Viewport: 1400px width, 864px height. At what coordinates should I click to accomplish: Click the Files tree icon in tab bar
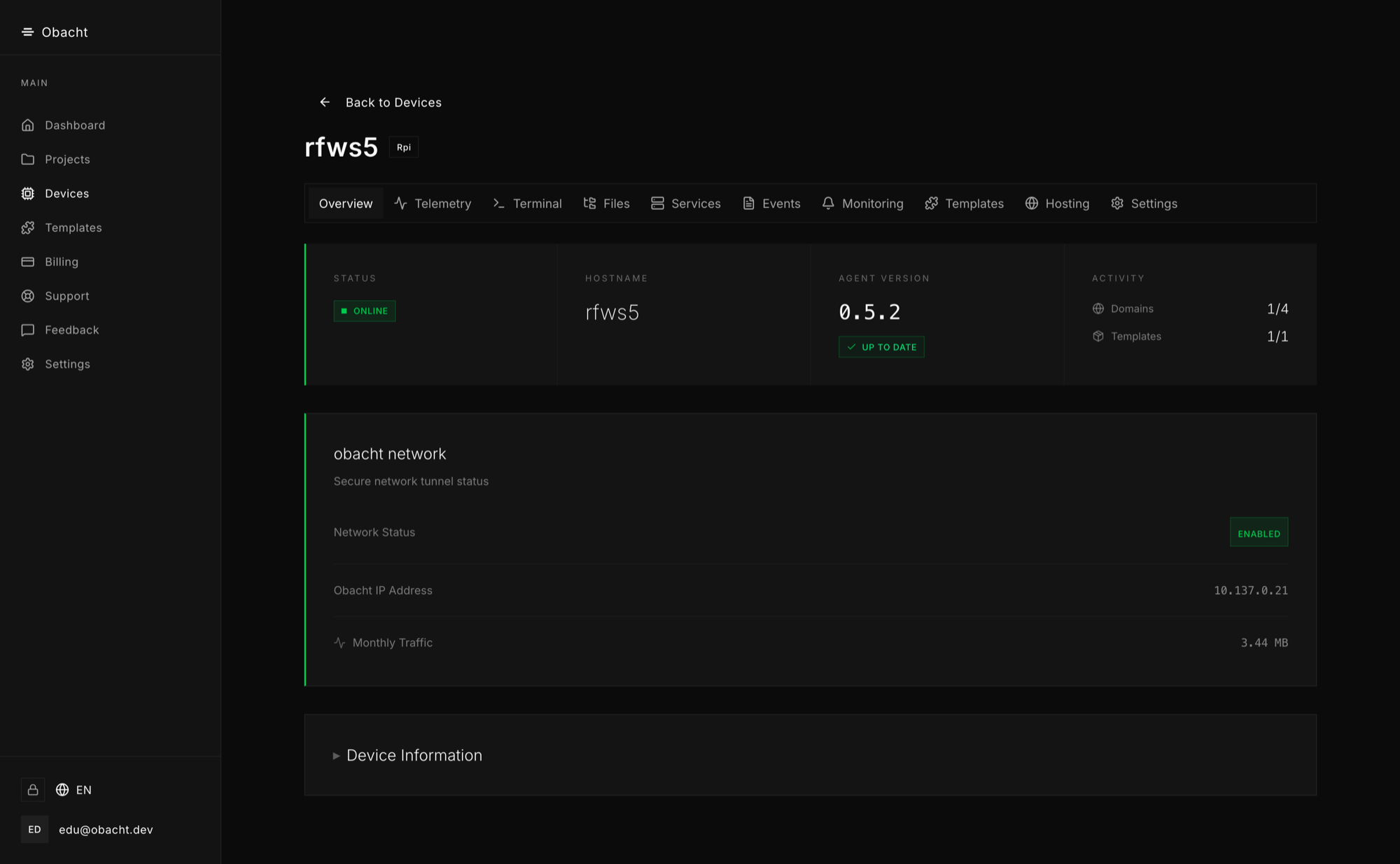click(589, 203)
